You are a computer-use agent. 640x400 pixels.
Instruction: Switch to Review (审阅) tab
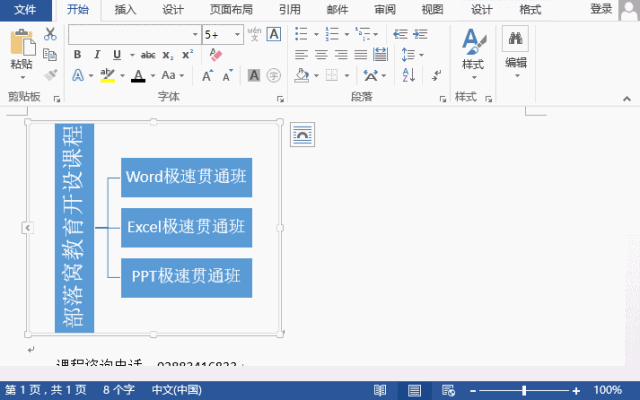click(385, 10)
